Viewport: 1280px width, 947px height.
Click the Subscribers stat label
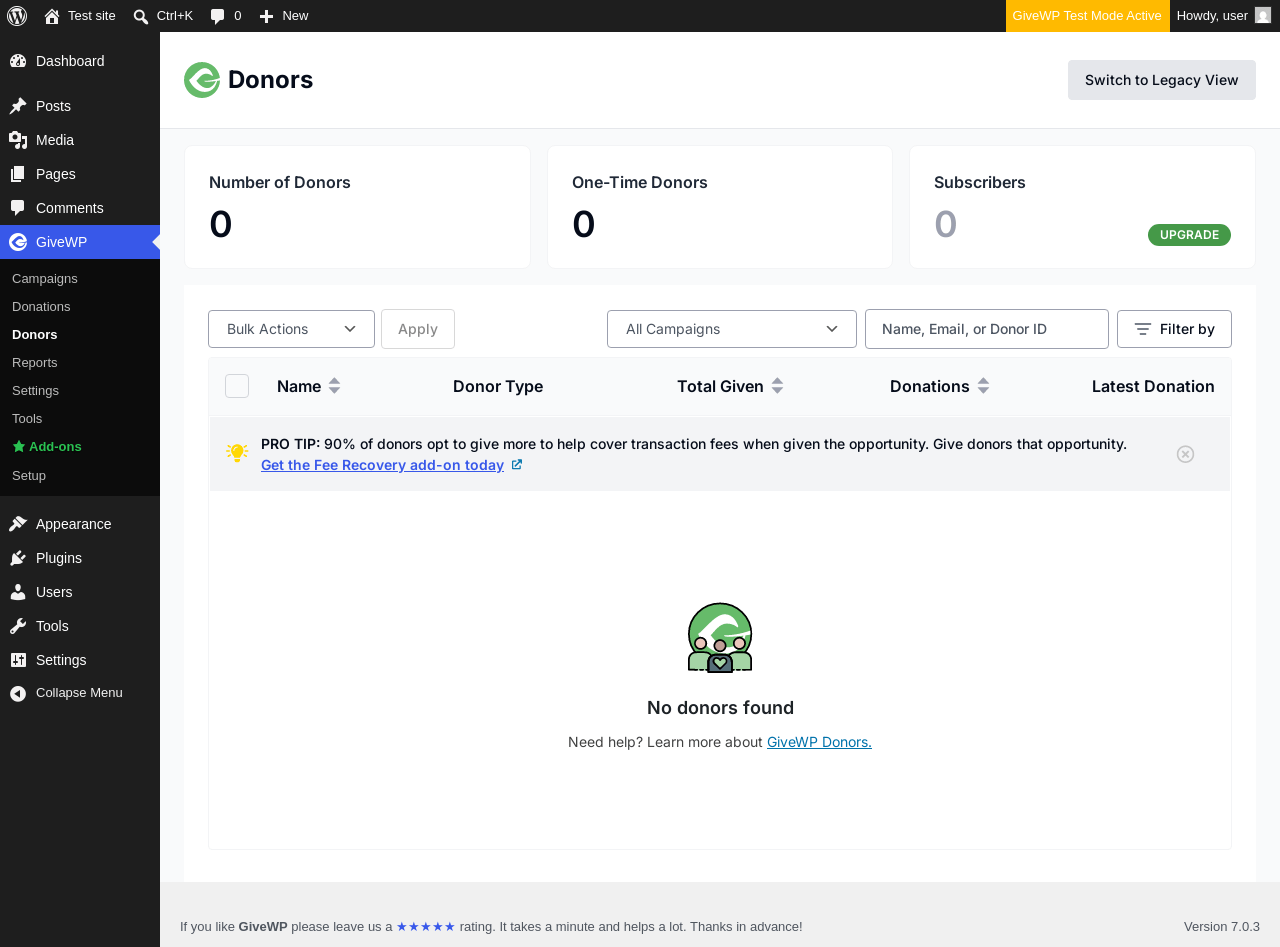click(980, 182)
